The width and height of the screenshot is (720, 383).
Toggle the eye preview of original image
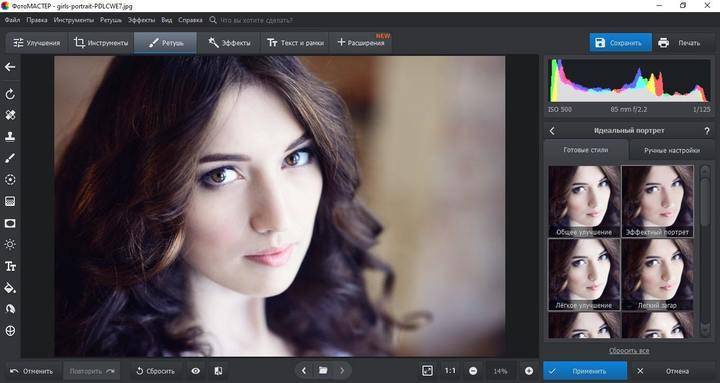tap(196, 371)
